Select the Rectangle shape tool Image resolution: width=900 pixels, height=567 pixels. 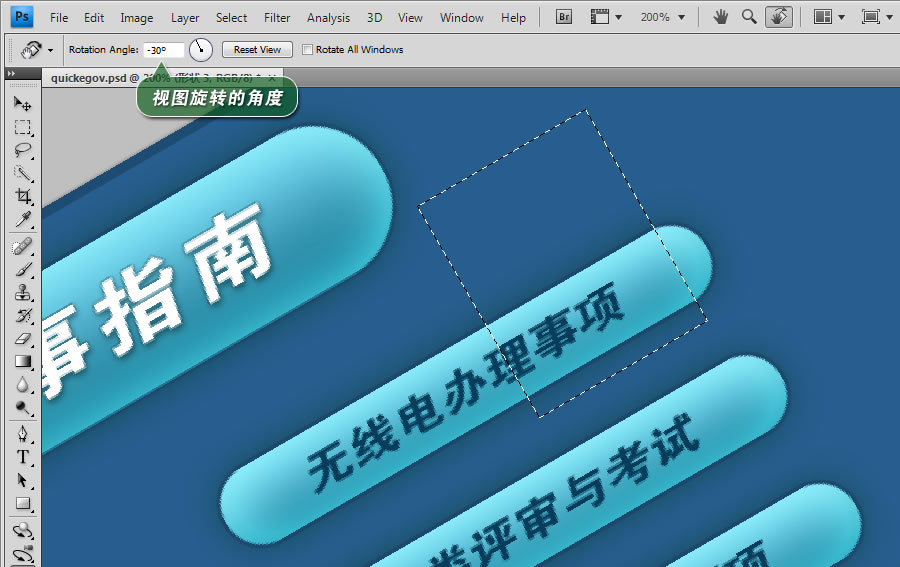click(x=23, y=503)
